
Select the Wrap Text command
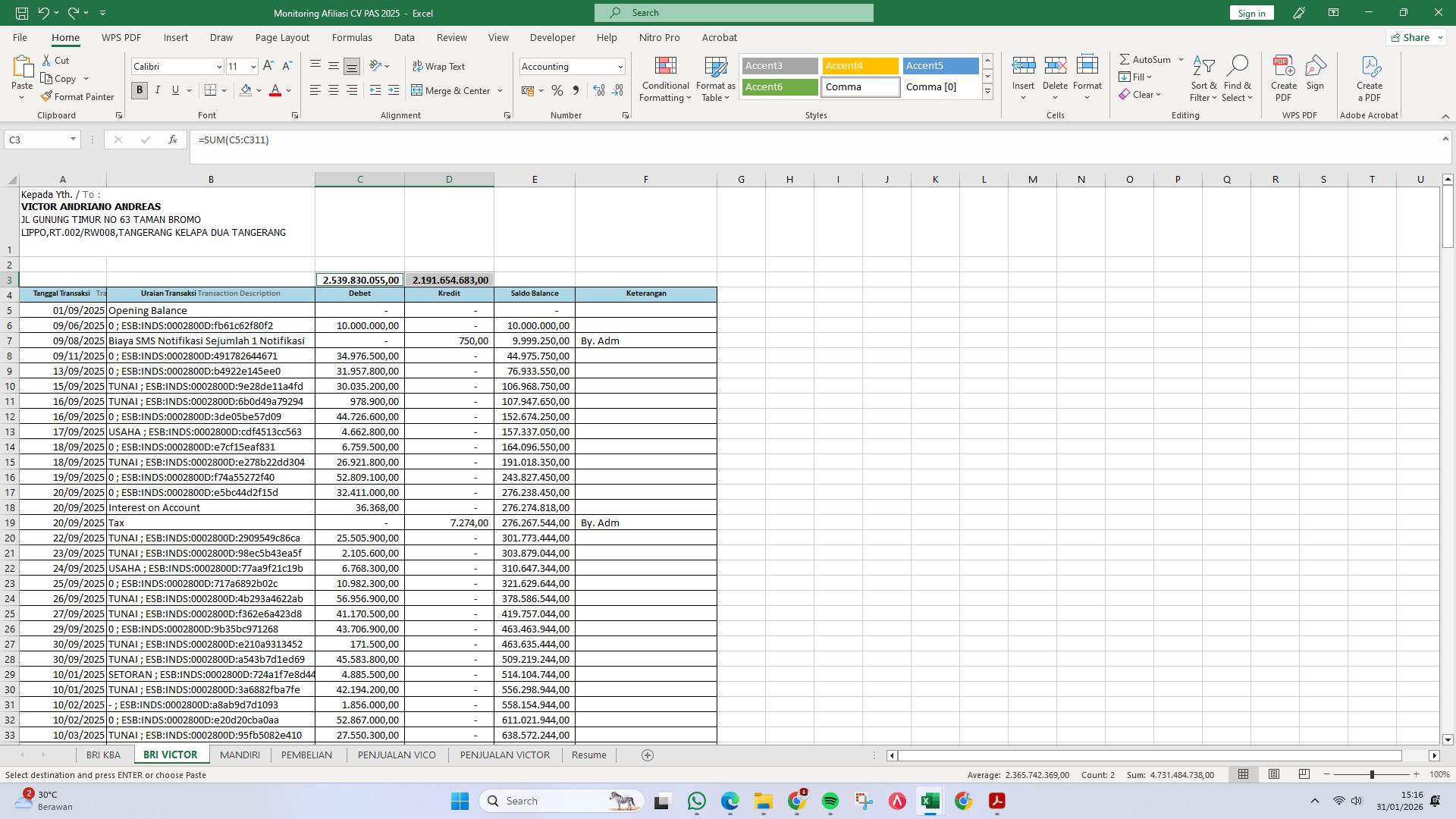[x=438, y=66]
